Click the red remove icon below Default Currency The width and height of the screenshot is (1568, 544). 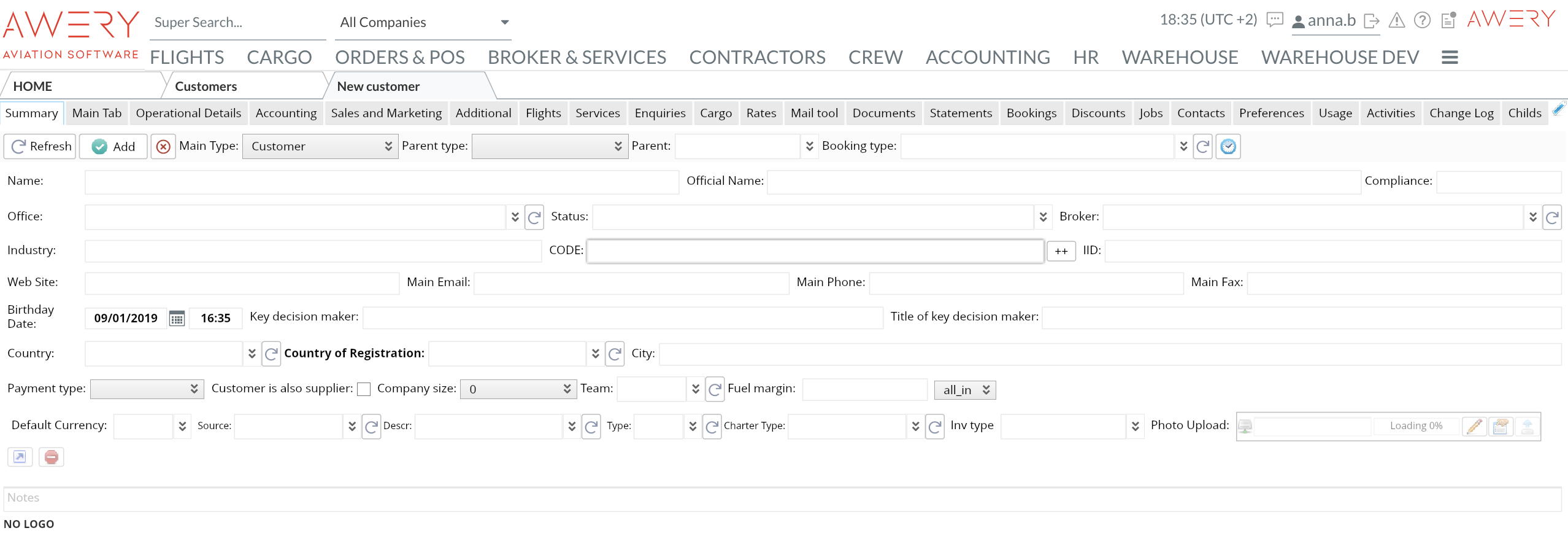click(x=52, y=457)
